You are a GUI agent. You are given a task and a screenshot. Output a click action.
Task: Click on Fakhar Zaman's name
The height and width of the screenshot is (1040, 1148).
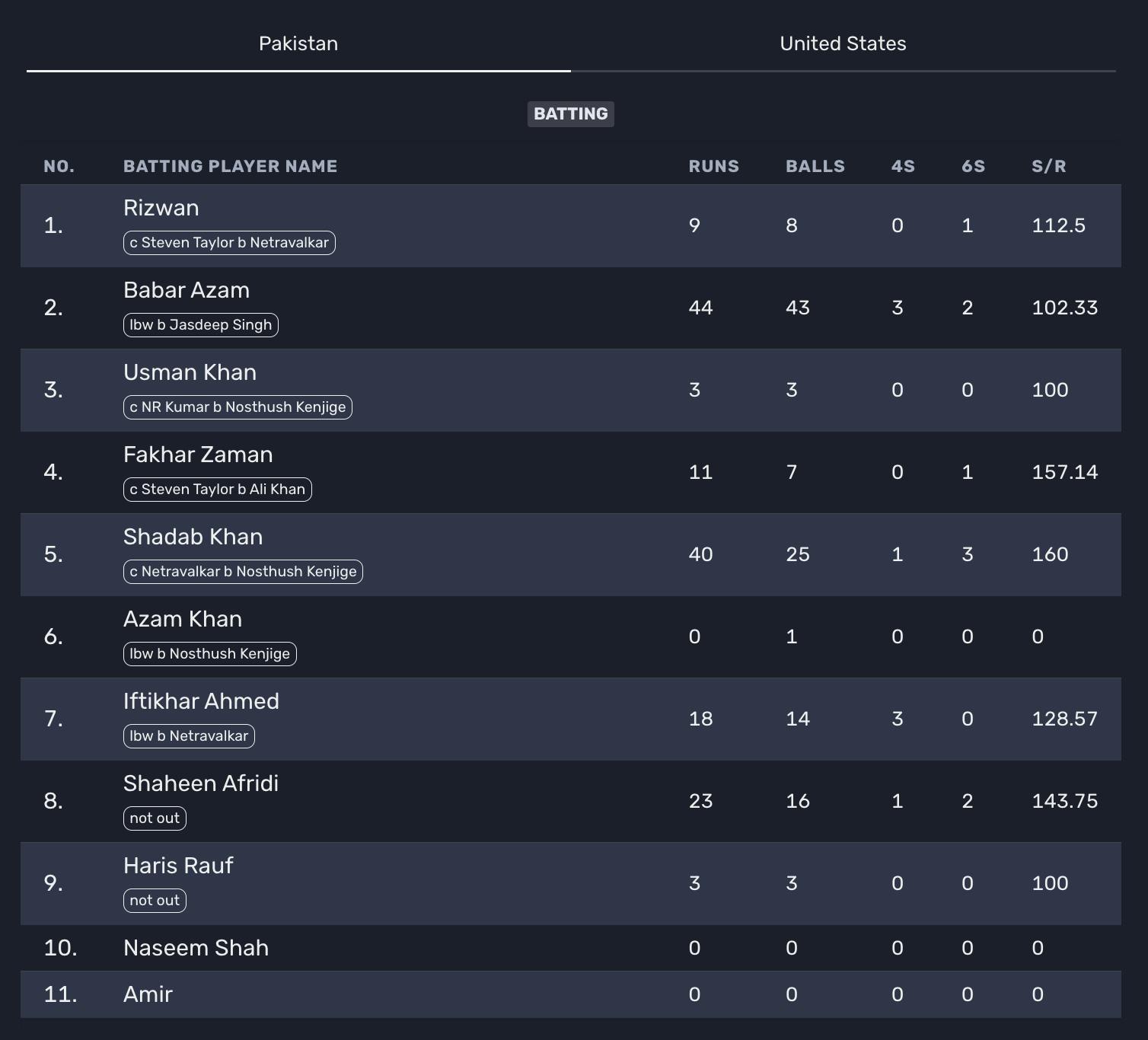coord(198,455)
